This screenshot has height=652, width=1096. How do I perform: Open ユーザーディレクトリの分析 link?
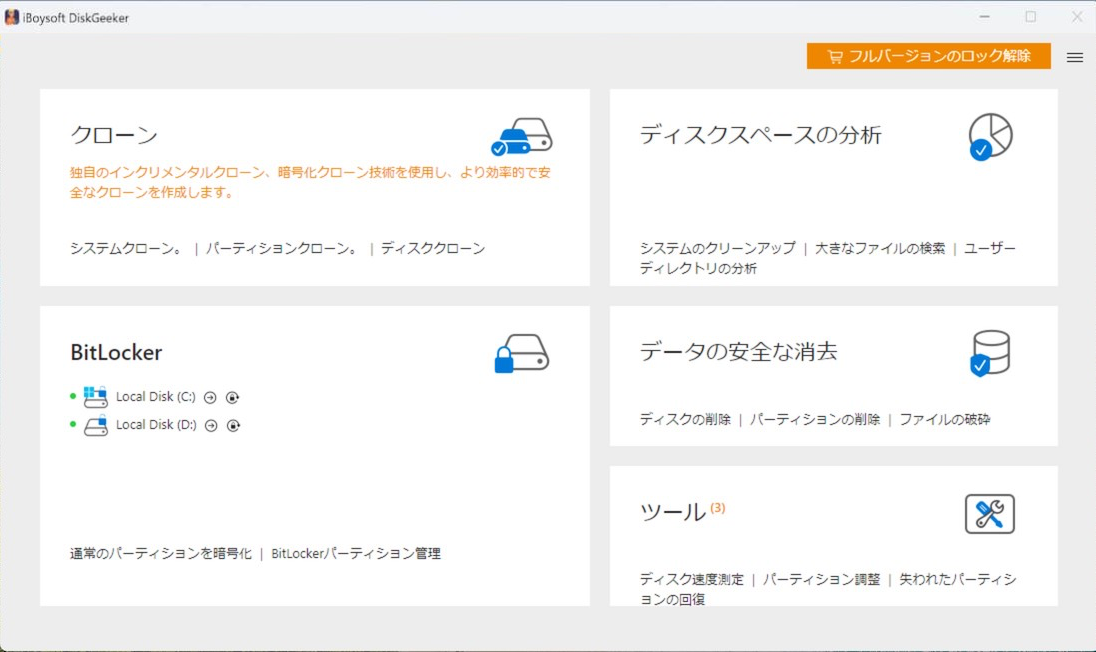pos(828,258)
